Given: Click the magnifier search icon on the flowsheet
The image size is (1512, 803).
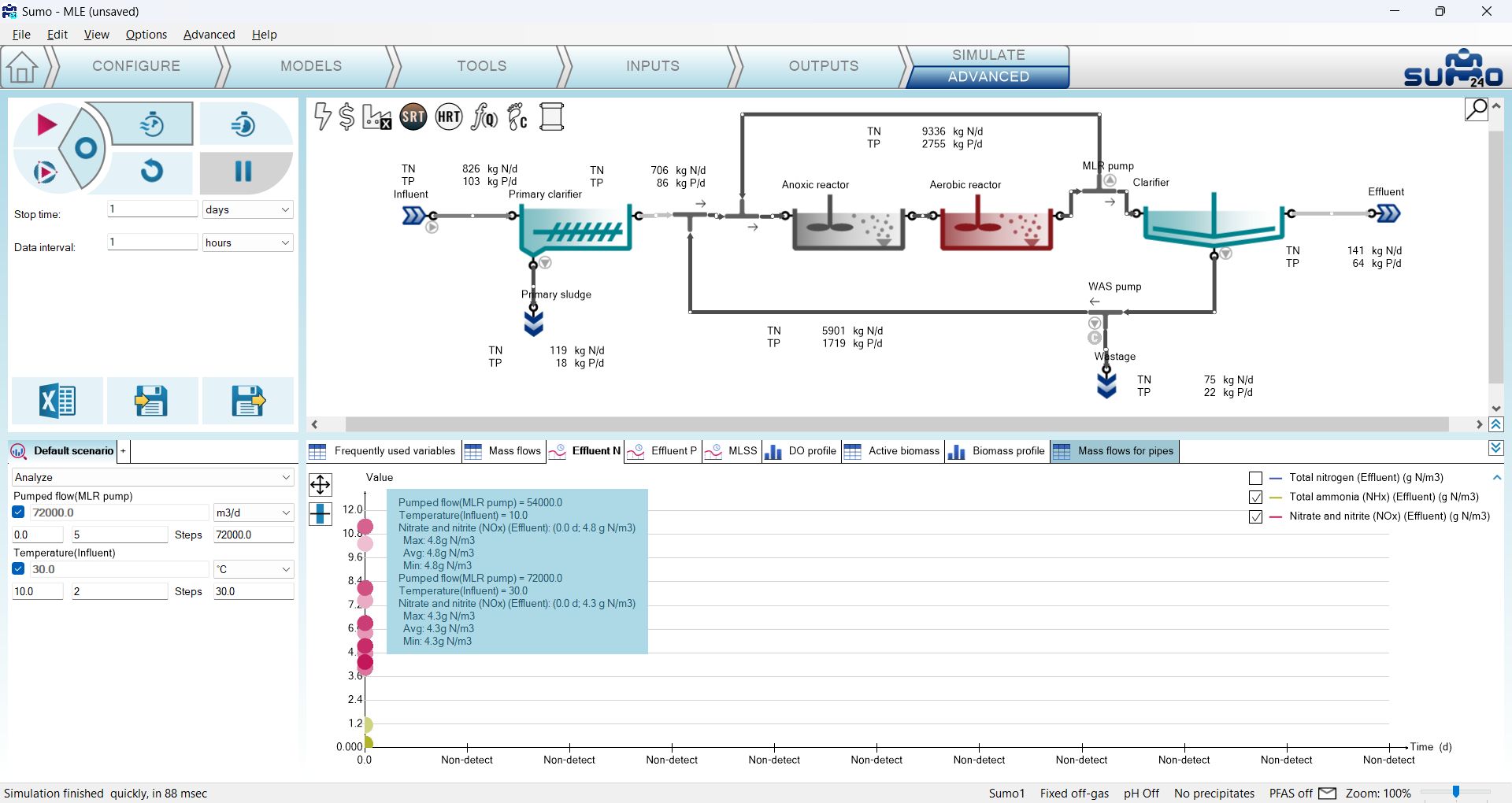Looking at the screenshot, I should [1477, 109].
